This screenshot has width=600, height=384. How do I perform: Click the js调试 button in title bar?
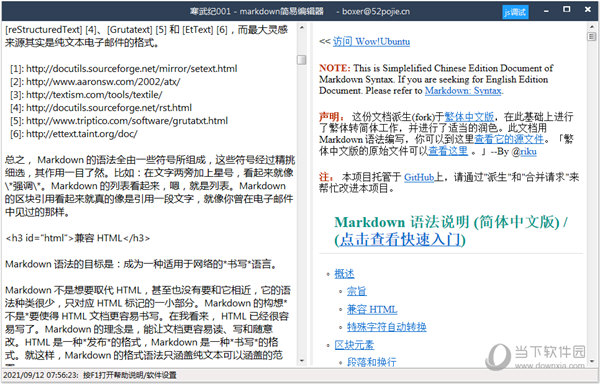(515, 12)
